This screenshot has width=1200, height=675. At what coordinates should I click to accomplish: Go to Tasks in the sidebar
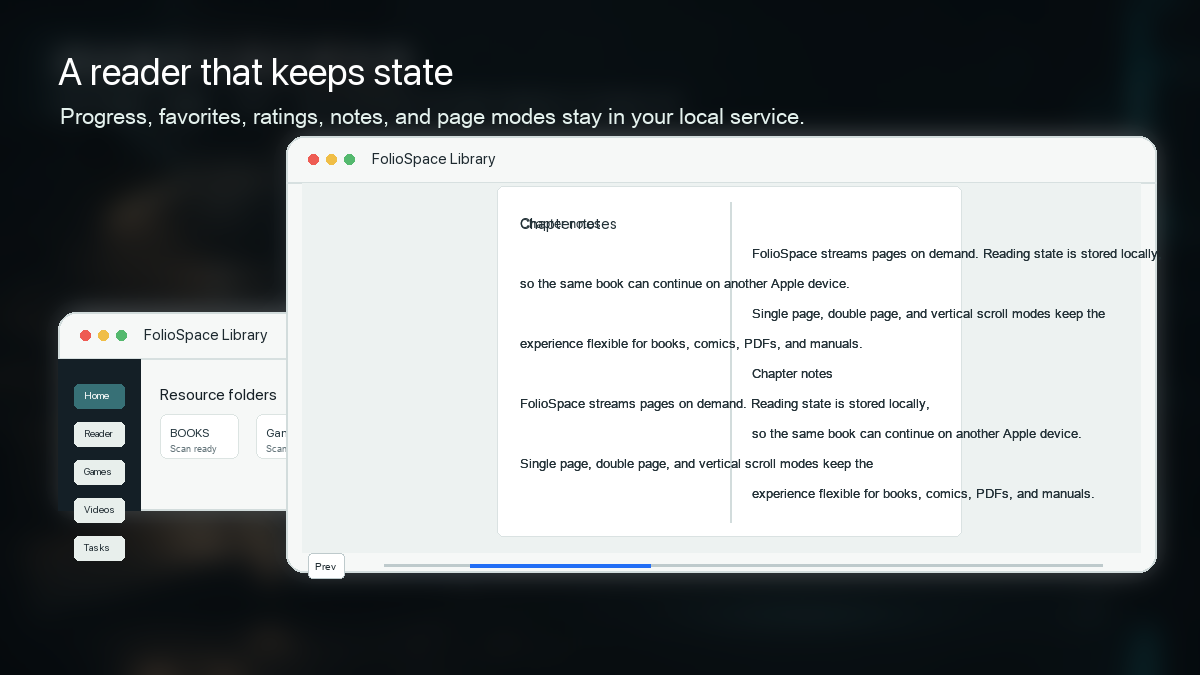(x=99, y=548)
